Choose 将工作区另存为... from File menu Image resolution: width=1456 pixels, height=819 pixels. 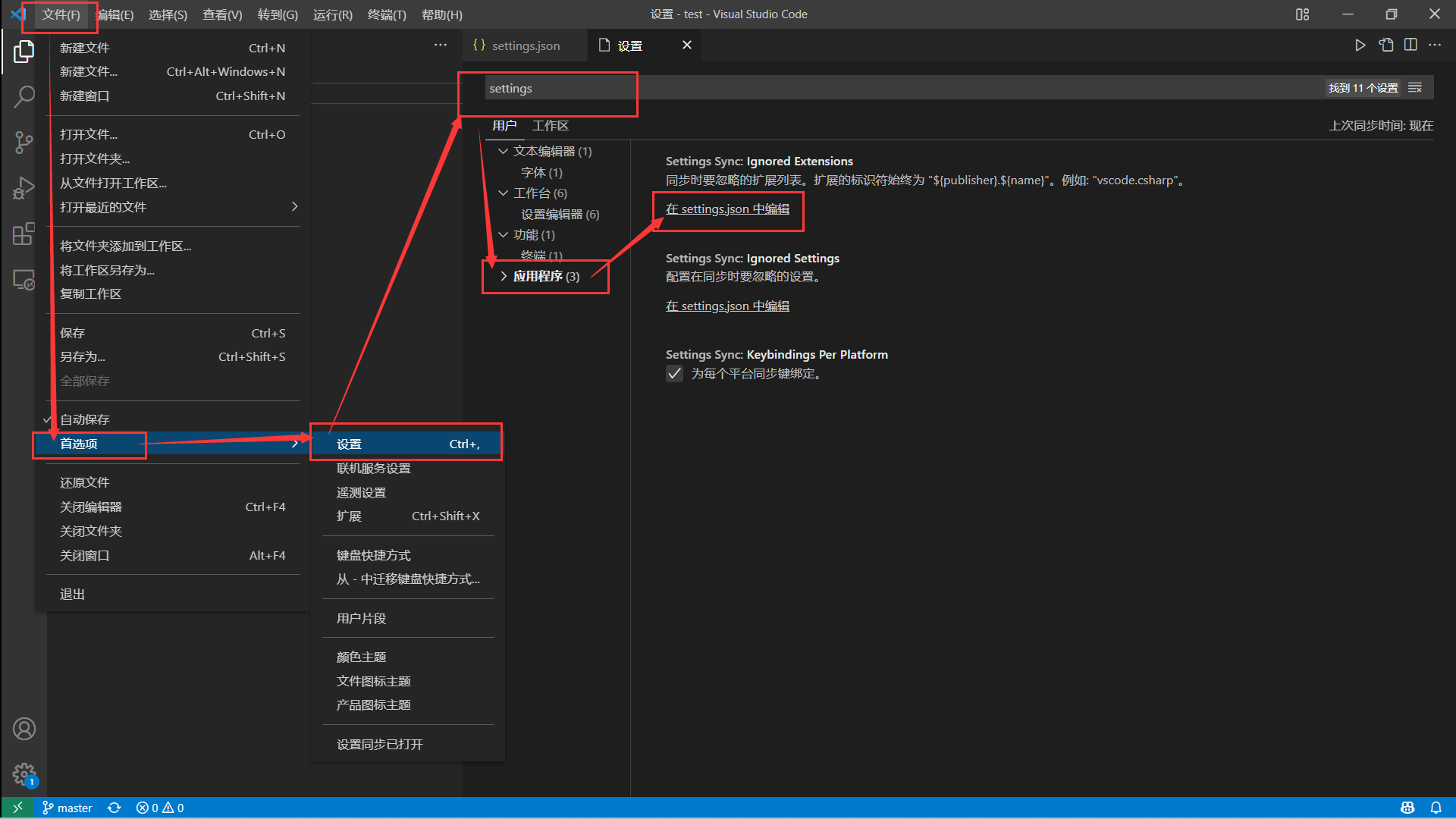tap(173, 270)
